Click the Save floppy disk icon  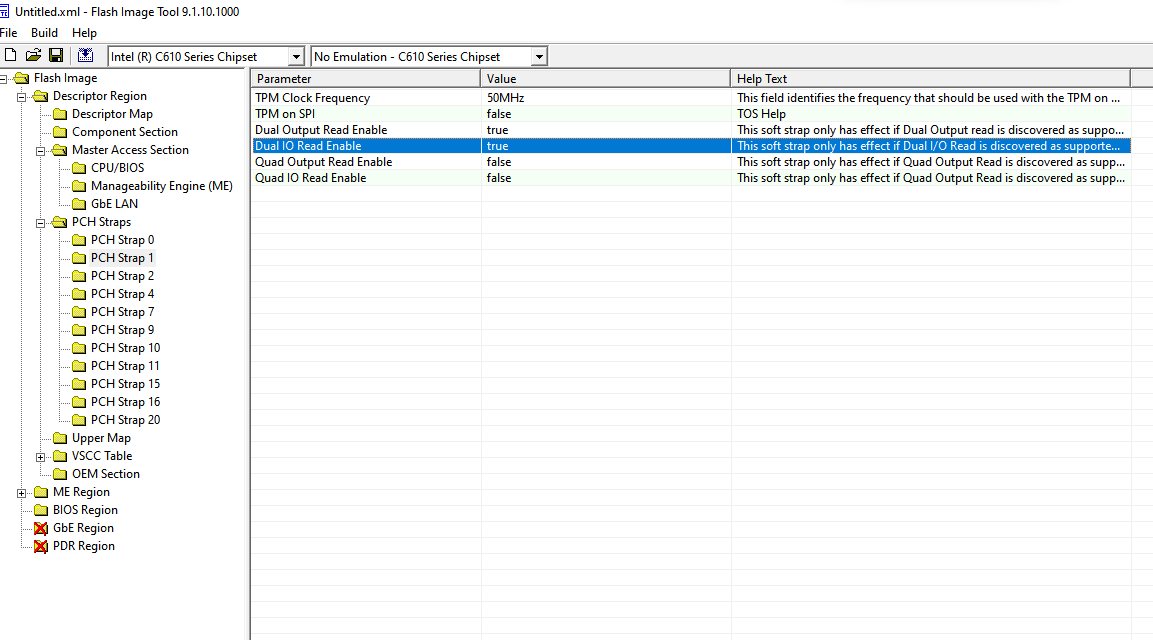click(x=56, y=56)
